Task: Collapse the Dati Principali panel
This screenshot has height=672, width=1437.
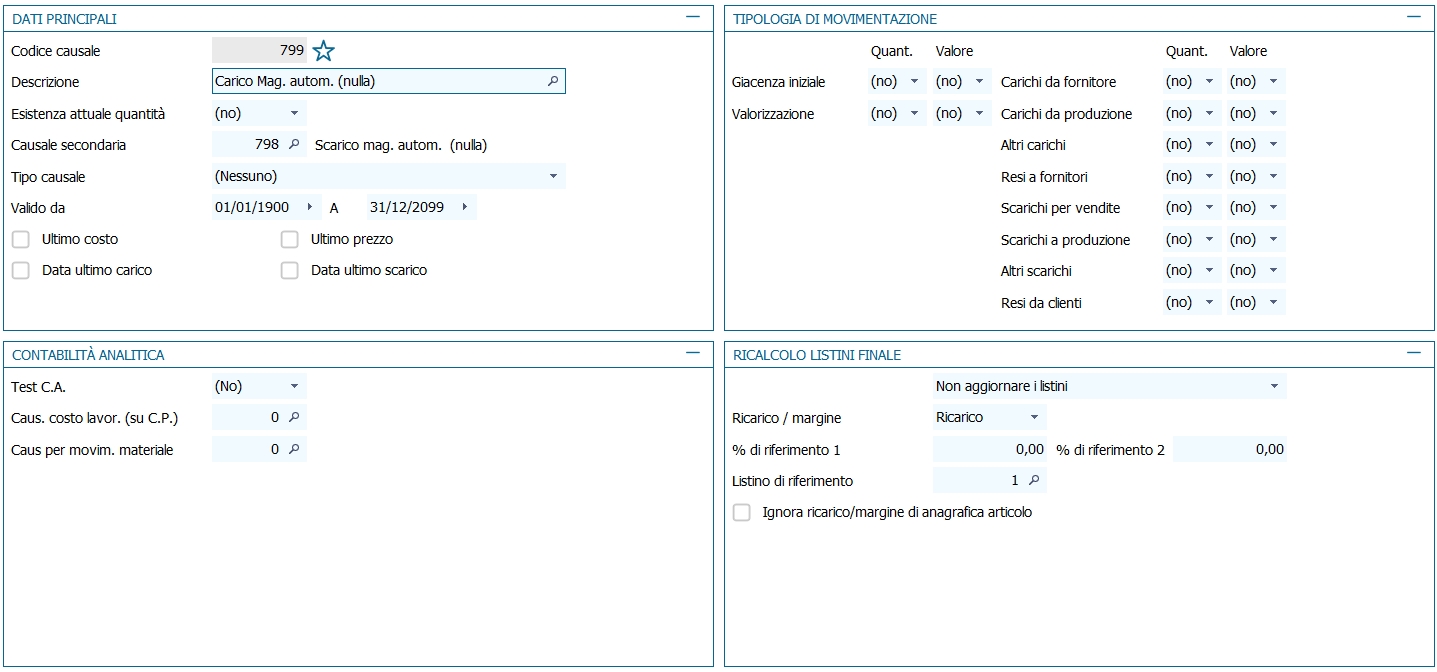Action: (693, 18)
